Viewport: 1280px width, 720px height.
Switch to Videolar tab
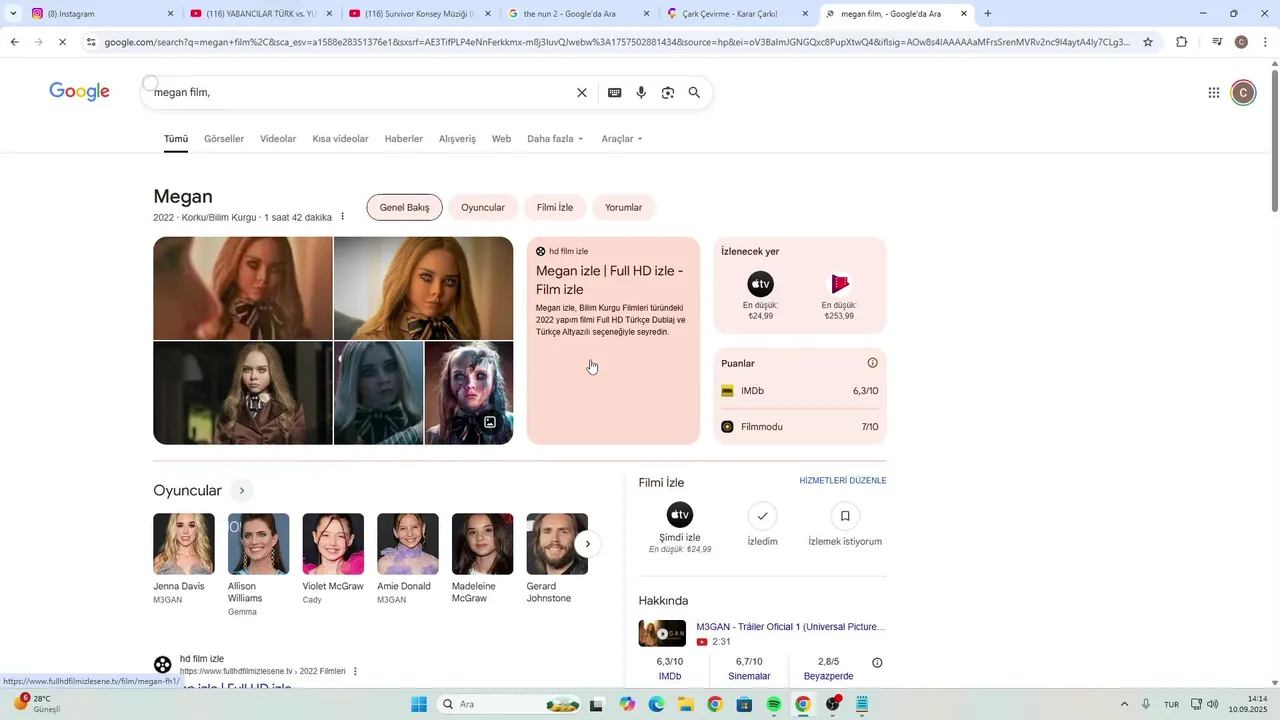tap(278, 139)
